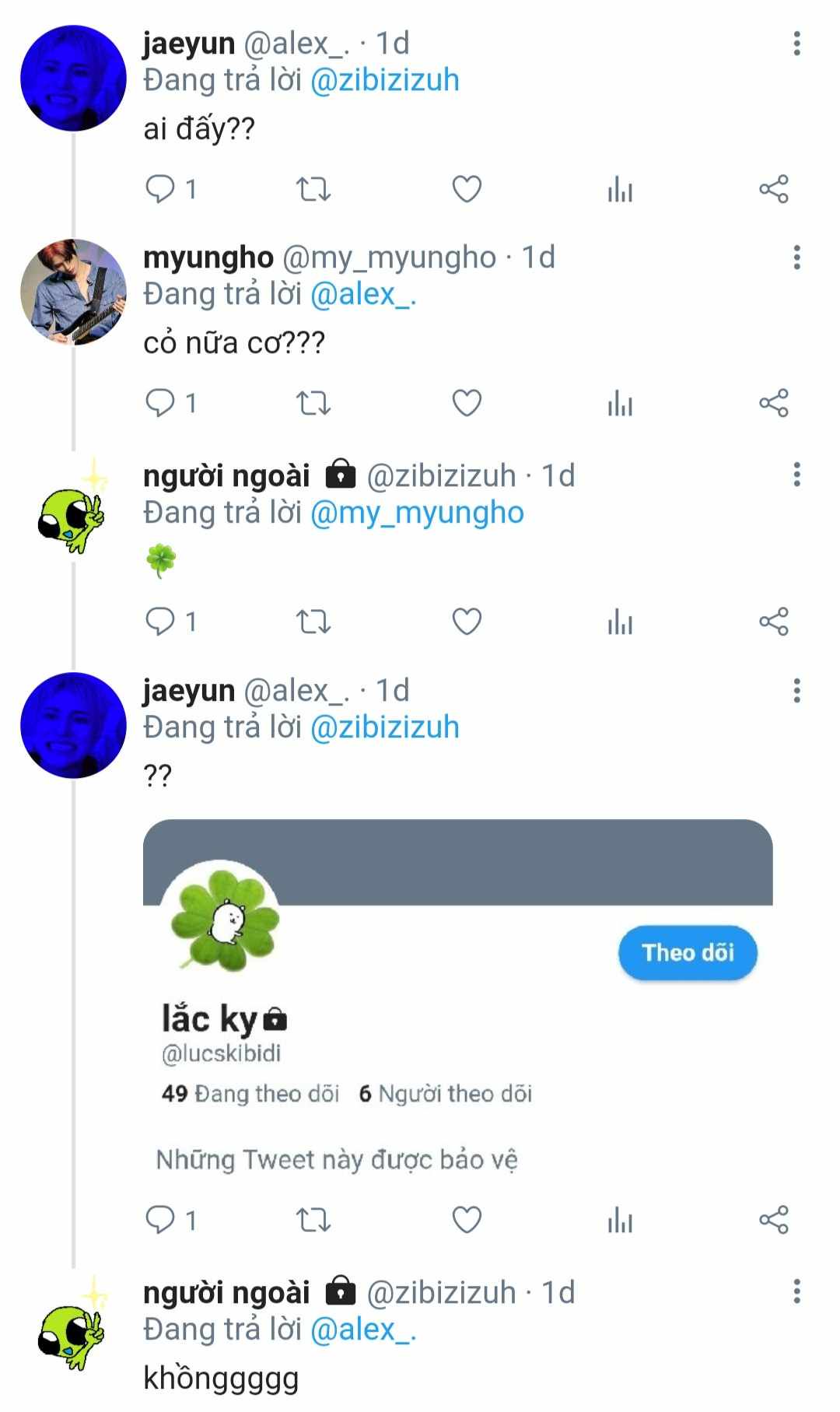View analytics of jaeyun's profile screenshot tweet
The height and width of the screenshot is (1412, 840).
click(620, 1220)
